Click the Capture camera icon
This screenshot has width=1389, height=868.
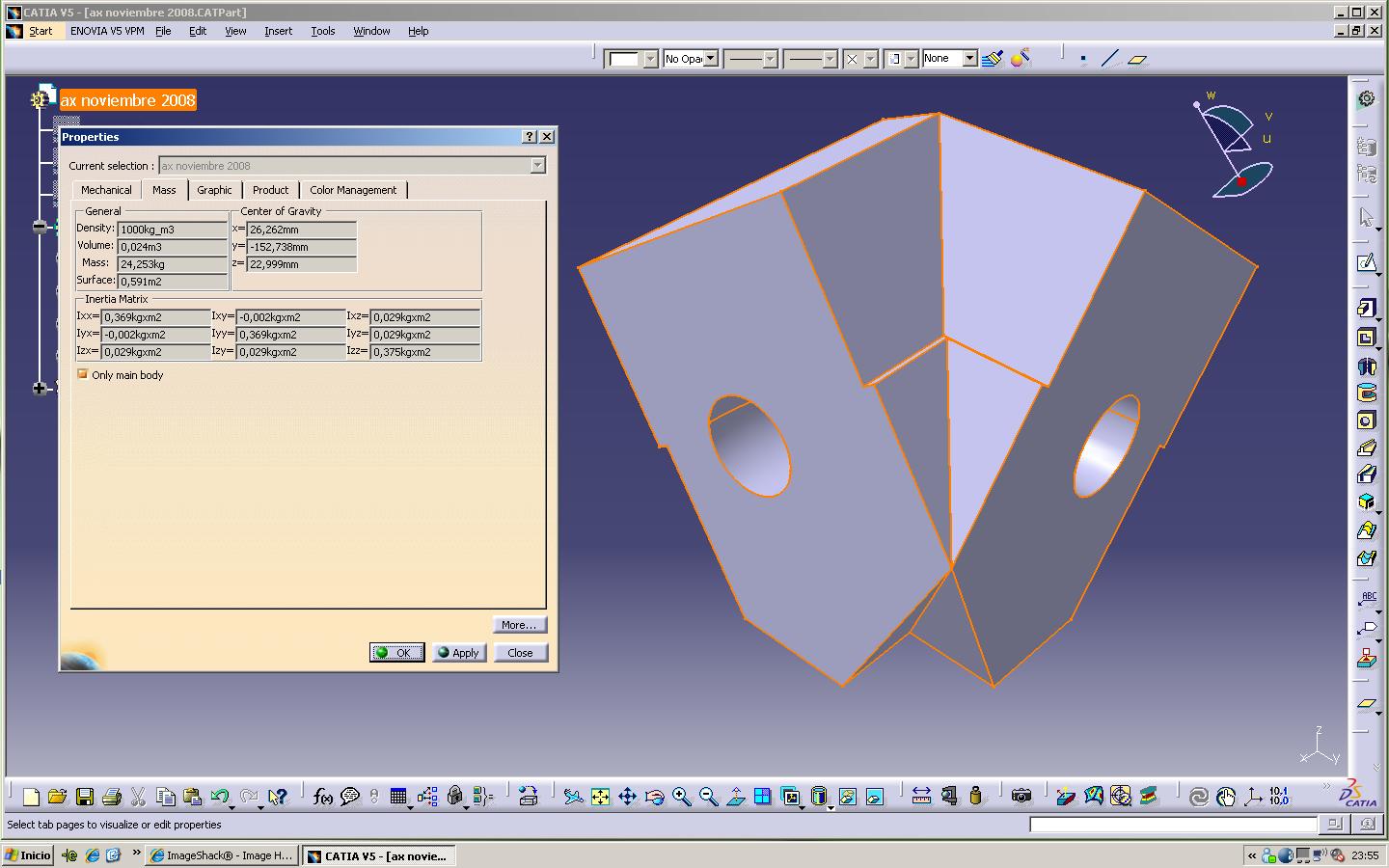(1021, 797)
